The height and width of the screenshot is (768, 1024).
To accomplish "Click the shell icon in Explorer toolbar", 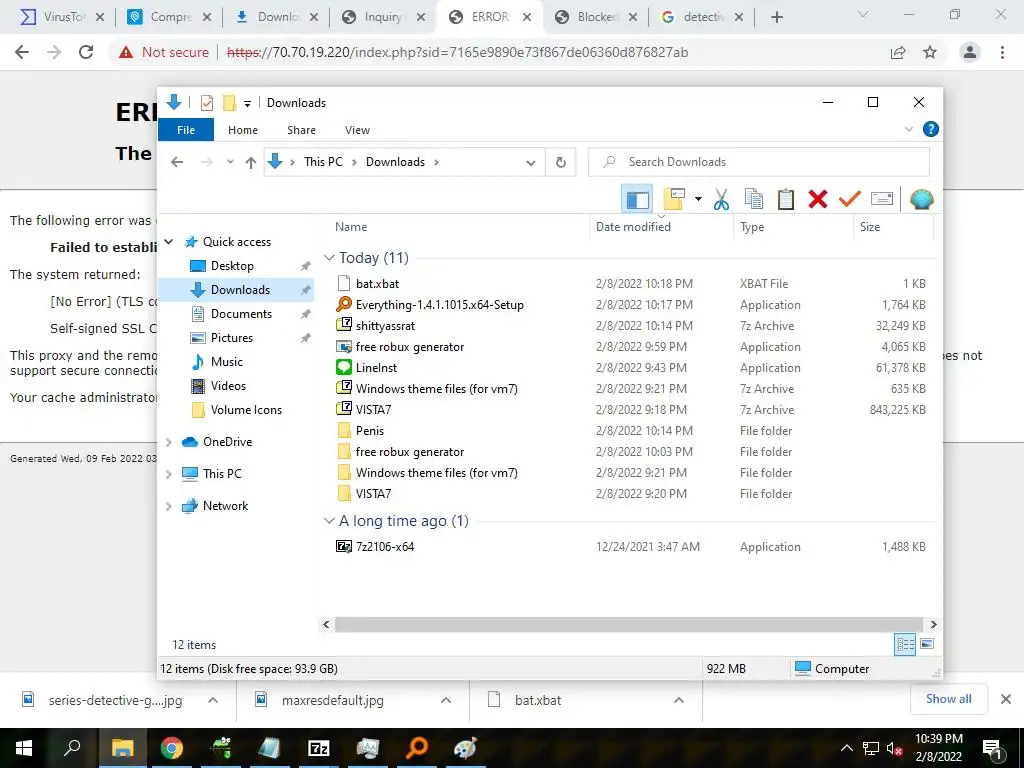I will (921, 199).
